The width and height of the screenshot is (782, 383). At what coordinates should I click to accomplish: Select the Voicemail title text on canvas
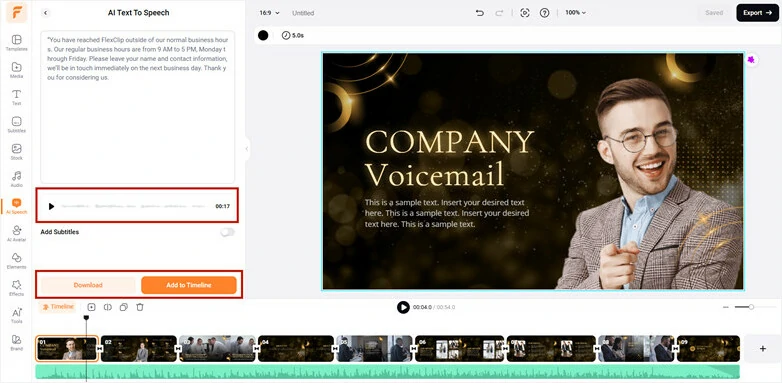(x=434, y=174)
